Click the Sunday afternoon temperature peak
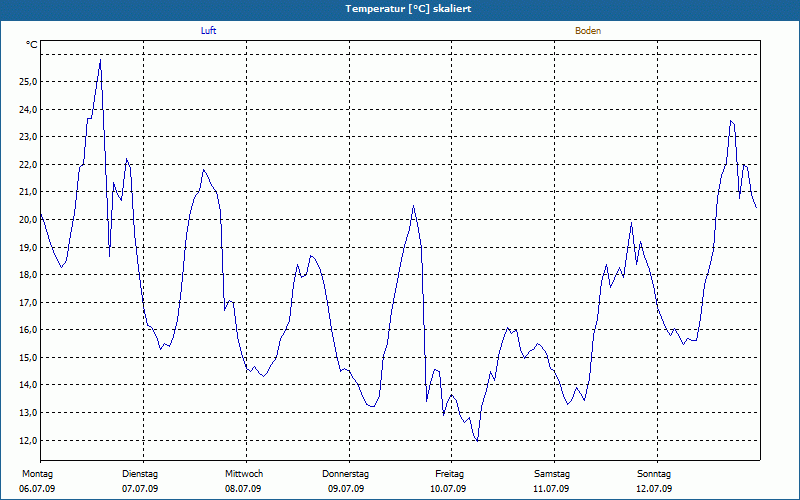 coord(731,121)
